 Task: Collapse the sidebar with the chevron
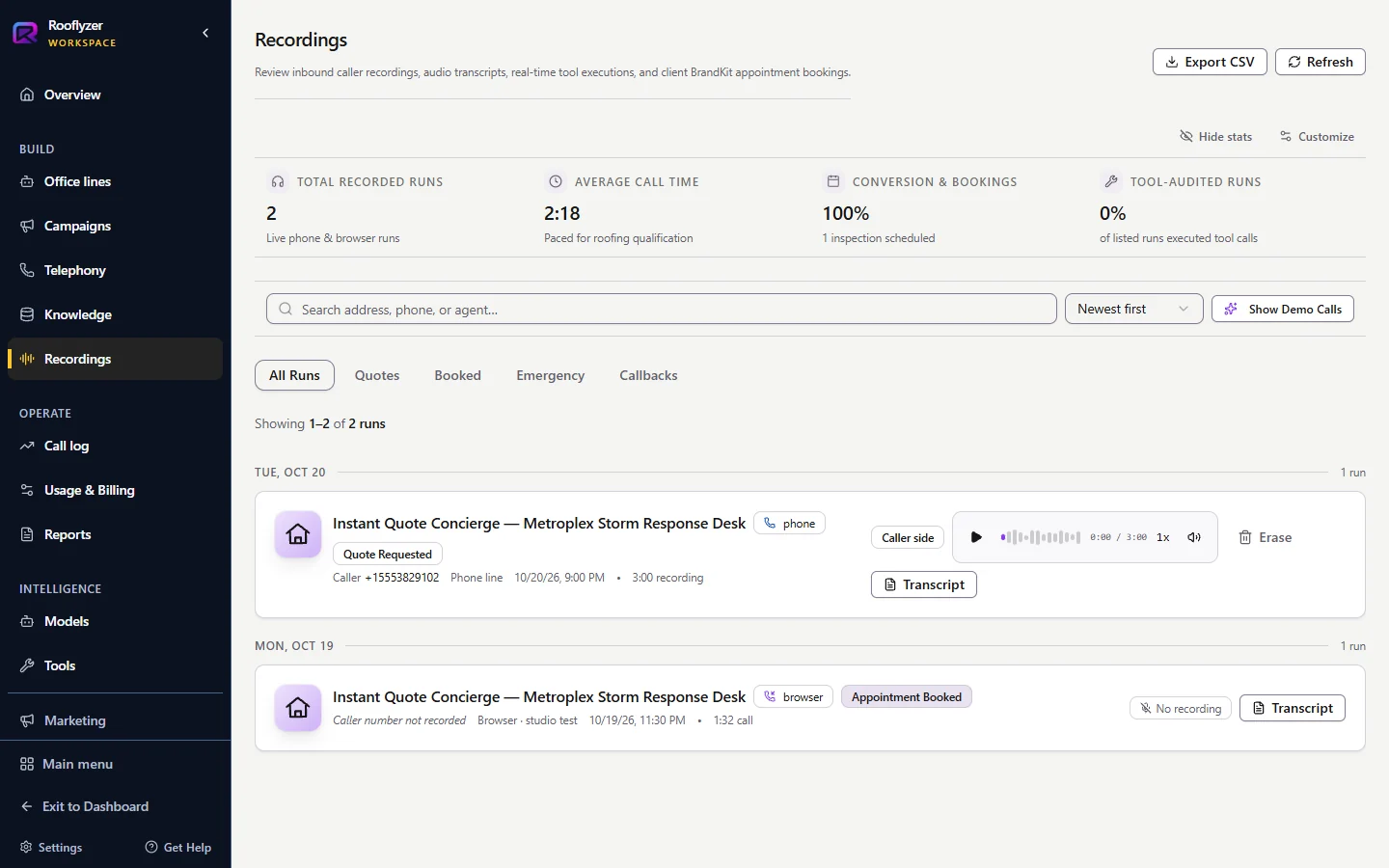(205, 33)
